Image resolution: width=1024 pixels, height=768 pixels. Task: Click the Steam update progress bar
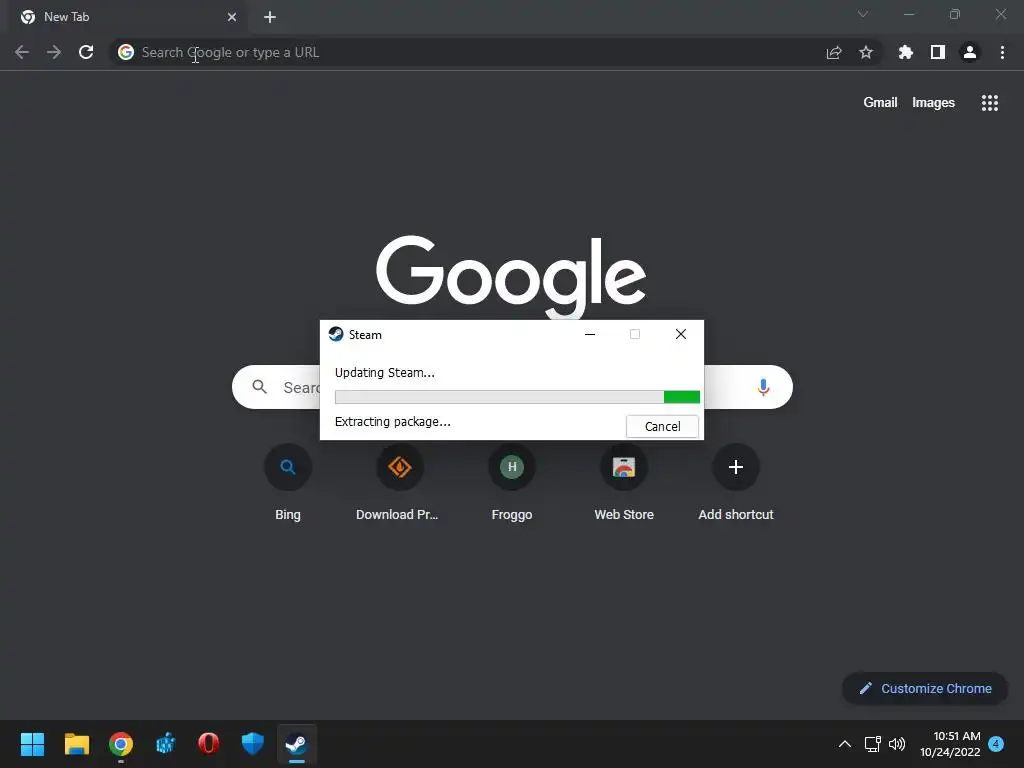point(517,396)
